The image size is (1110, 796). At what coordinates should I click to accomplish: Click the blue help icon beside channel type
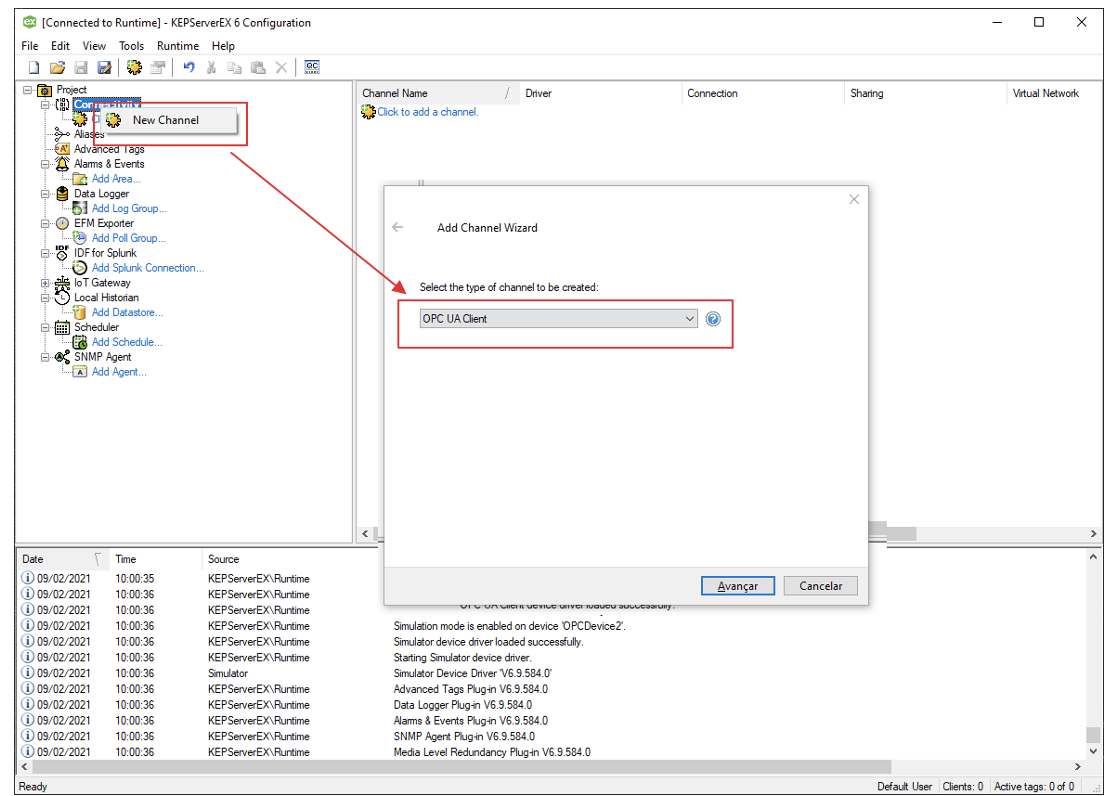click(x=713, y=319)
